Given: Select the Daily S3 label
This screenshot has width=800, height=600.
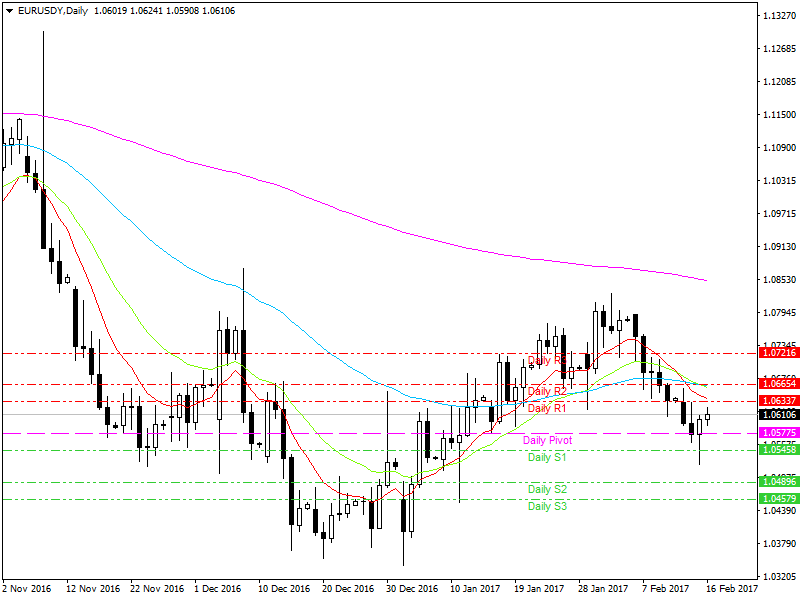Looking at the screenshot, I should [547, 506].
